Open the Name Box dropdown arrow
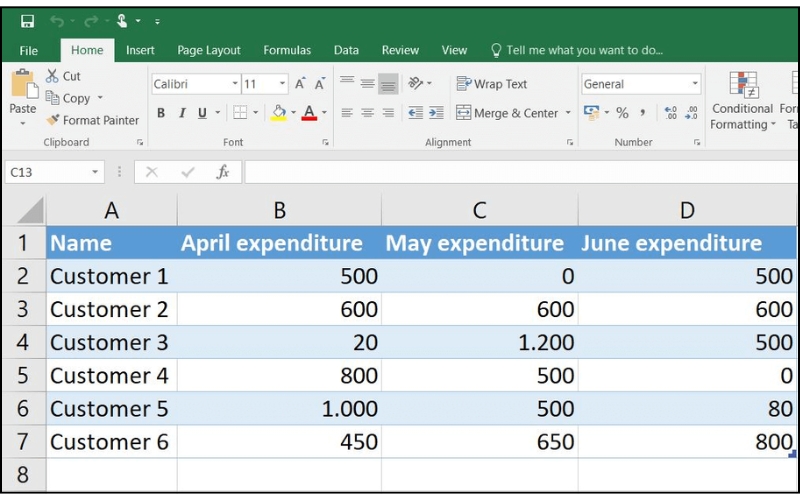This screenshot has width=800, height=500. tap(96, 172)
